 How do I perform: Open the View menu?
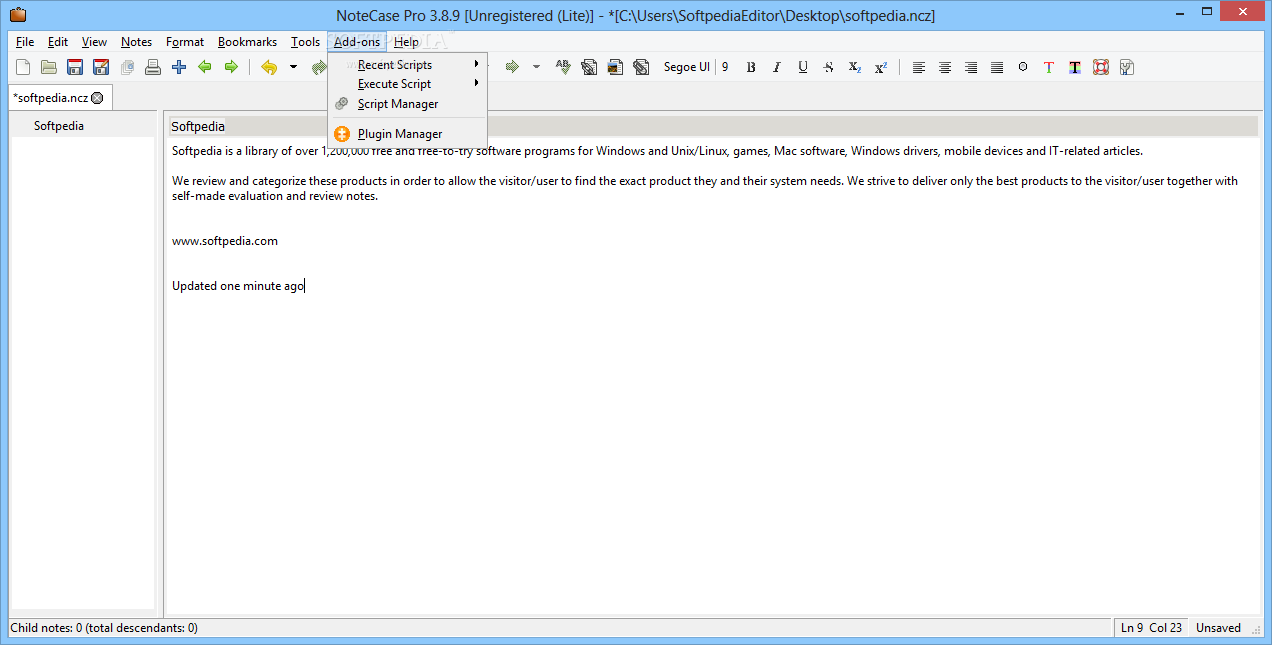pos(94,42)
